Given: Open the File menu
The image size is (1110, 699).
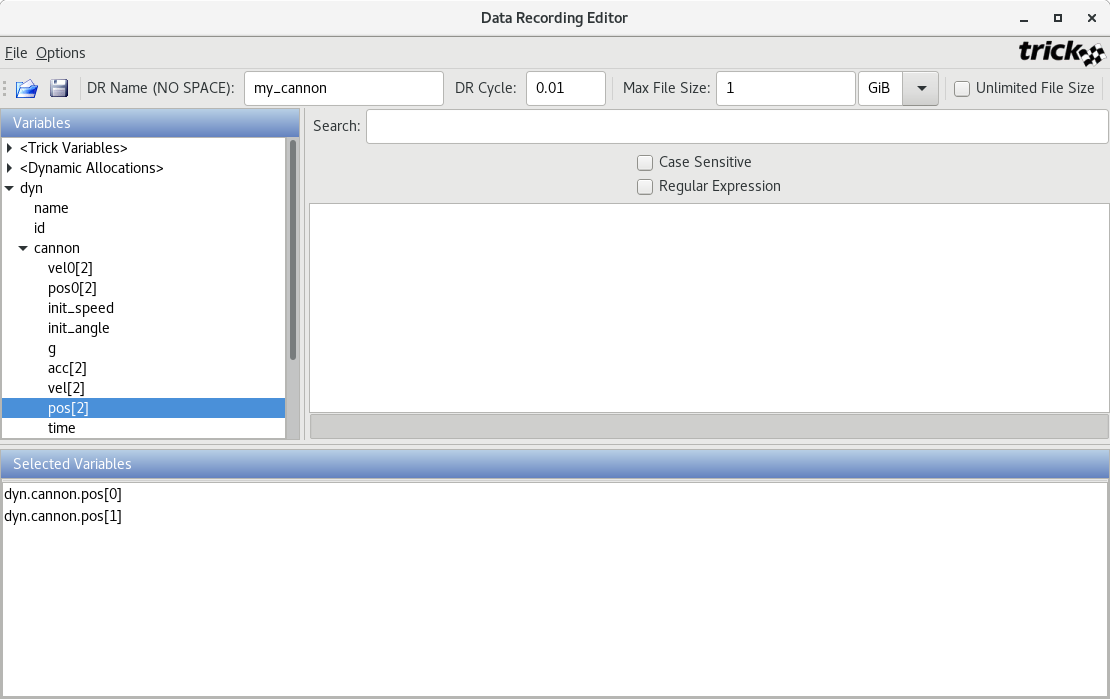Looking at the screenshot, I should pyautogui.click(x=16, y=53).
